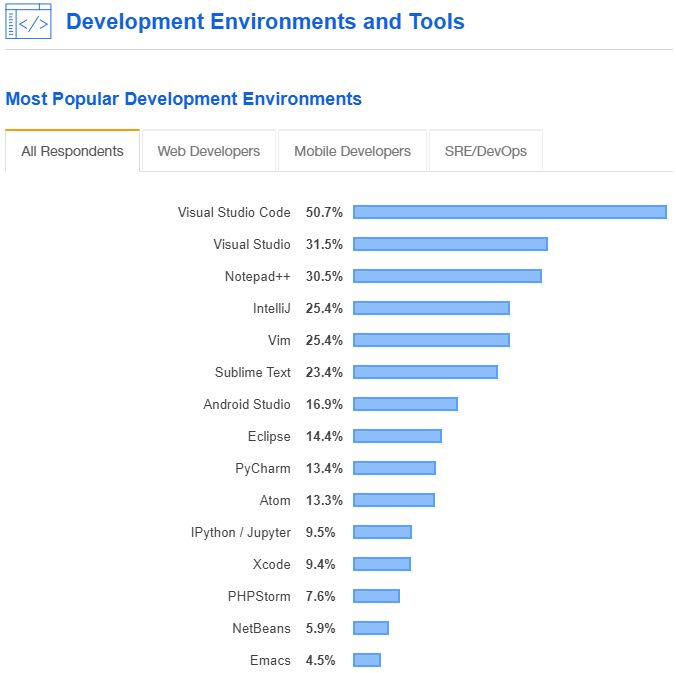This screenshot has height=673, width=676.
Task: Click the Sublime Text bar
Action: point(425,372)
